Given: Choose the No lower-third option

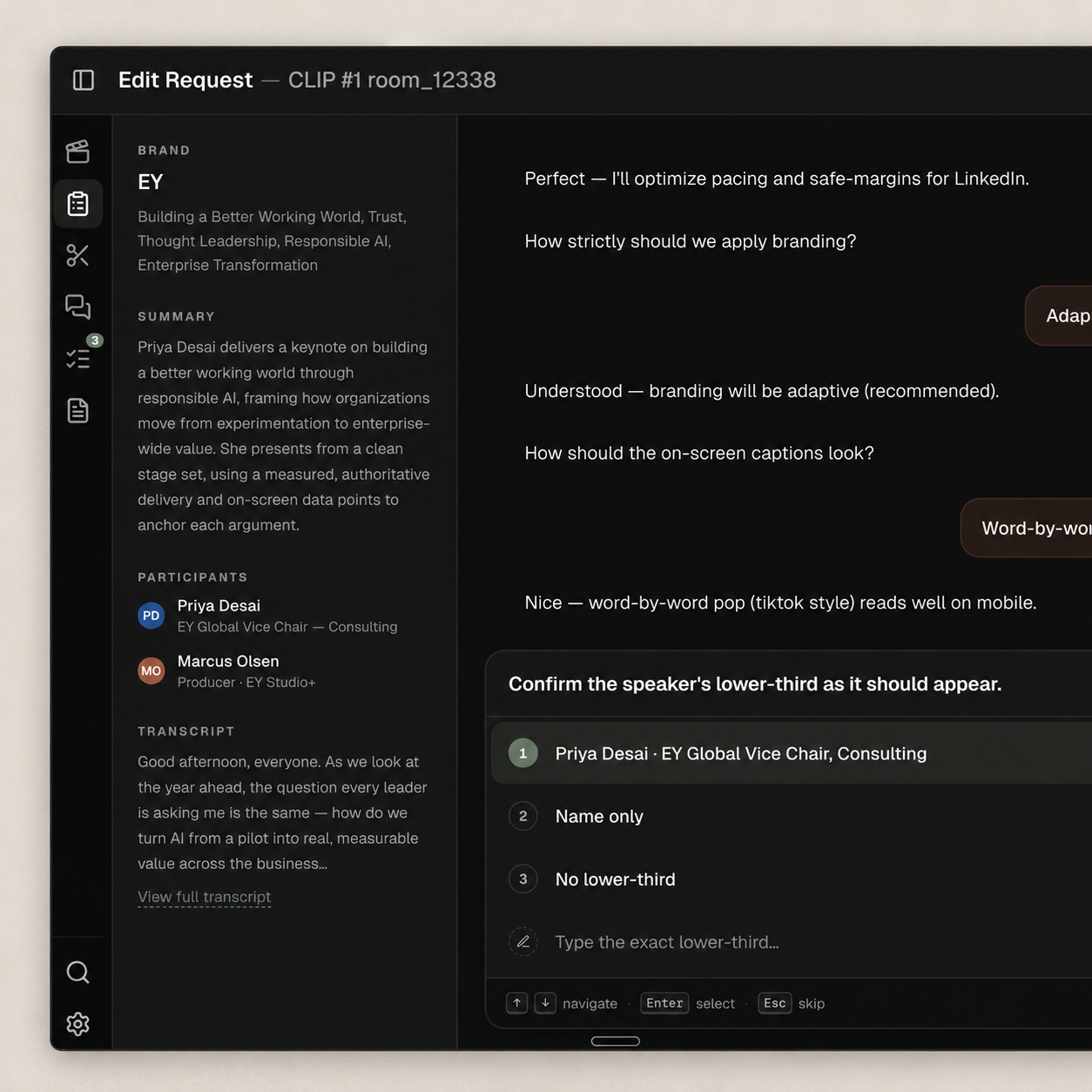Looking at the screenshot, I should point(791,879).
